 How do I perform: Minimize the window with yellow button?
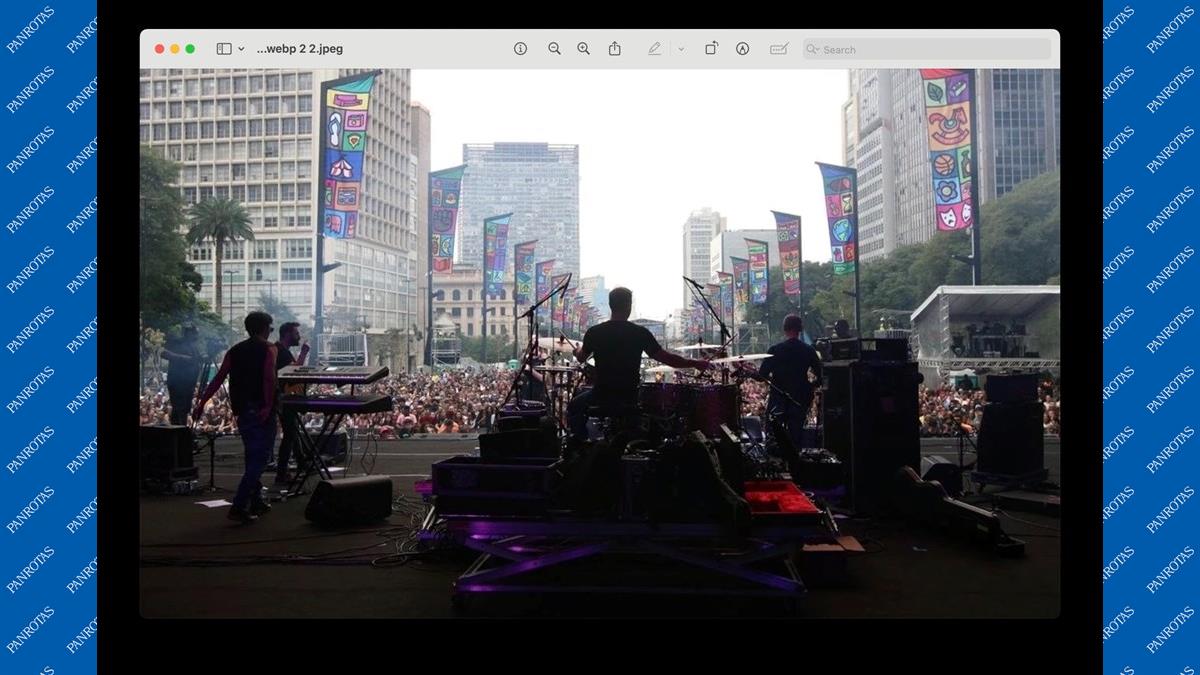pyautogui.click(x=175, y=49)
